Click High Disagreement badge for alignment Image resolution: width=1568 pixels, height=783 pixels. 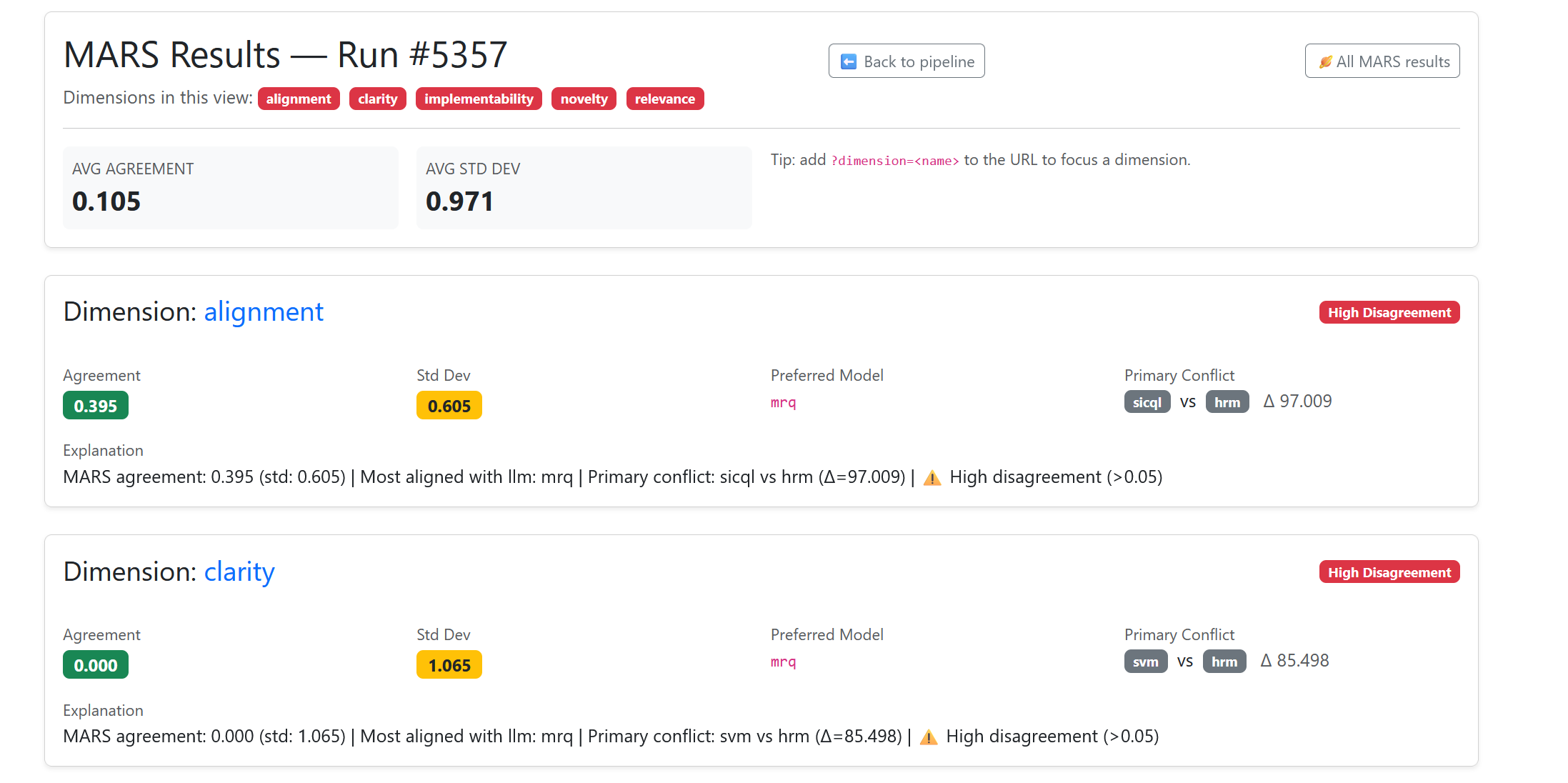point(1389,313)
